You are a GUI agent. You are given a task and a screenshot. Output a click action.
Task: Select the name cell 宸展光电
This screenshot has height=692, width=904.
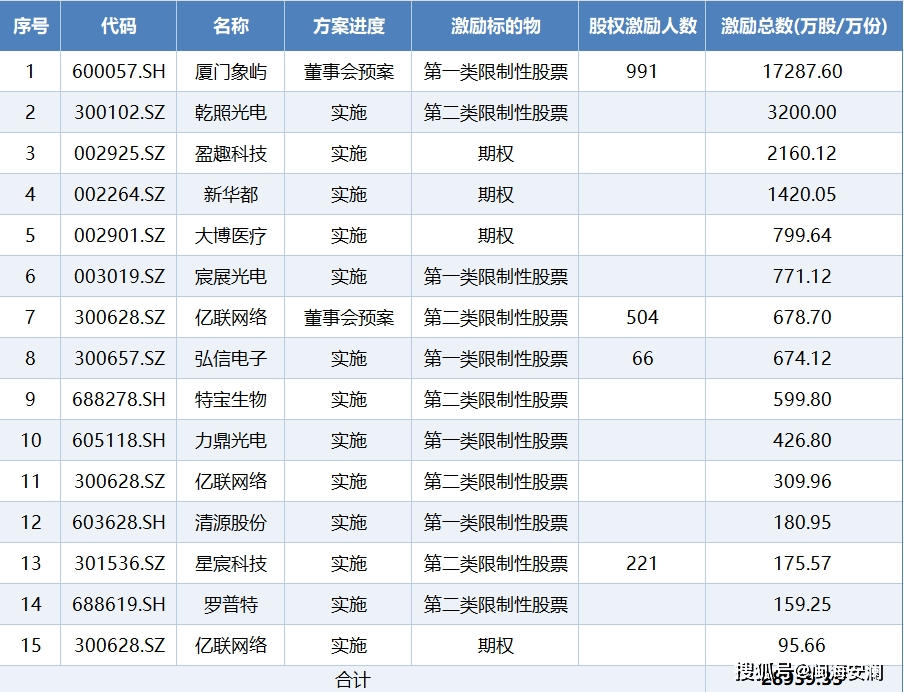point(231,276)
